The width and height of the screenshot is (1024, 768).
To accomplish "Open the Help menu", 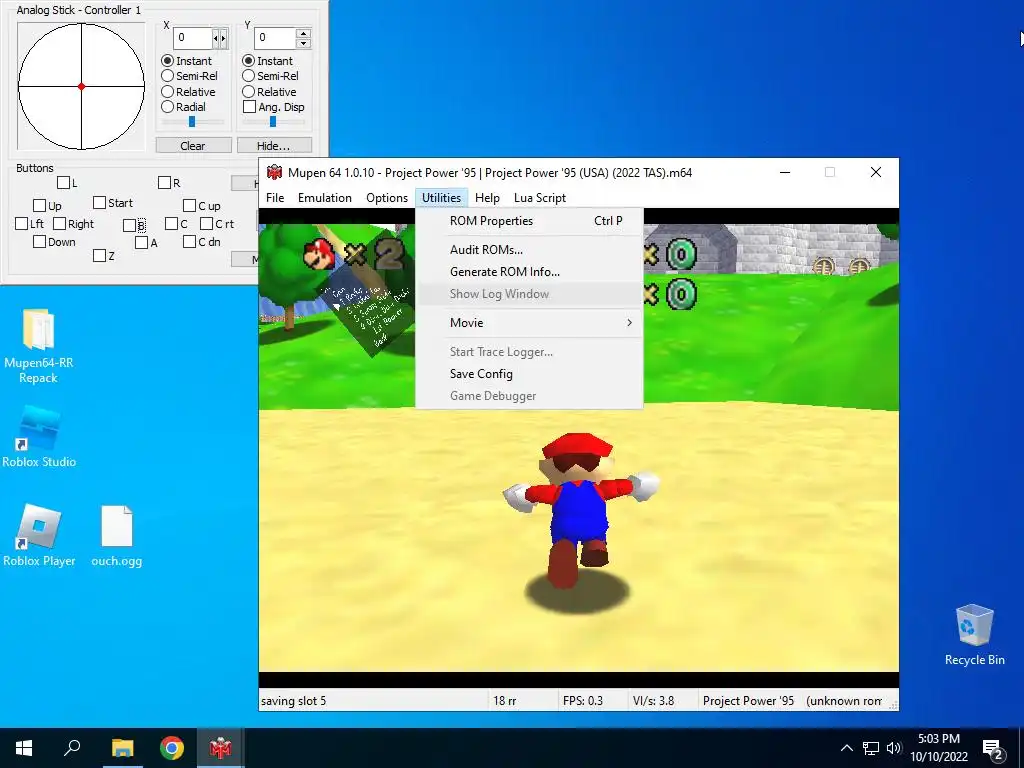I will (487, 198).
